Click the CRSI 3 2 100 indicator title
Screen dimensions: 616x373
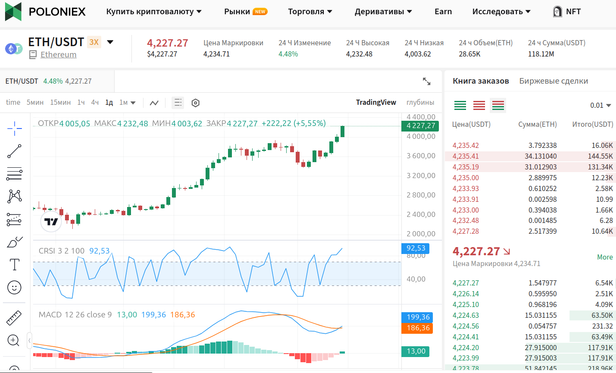point(61,251)
